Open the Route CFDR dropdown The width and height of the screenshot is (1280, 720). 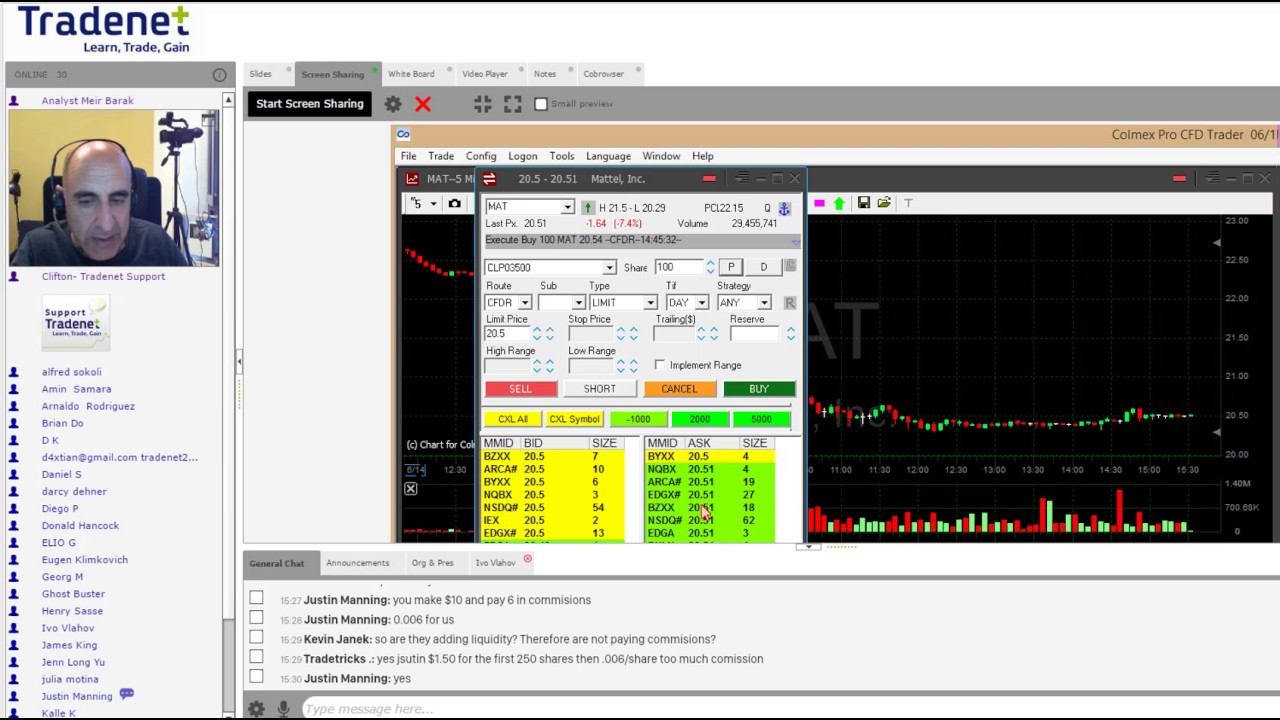tap(524, 303)
